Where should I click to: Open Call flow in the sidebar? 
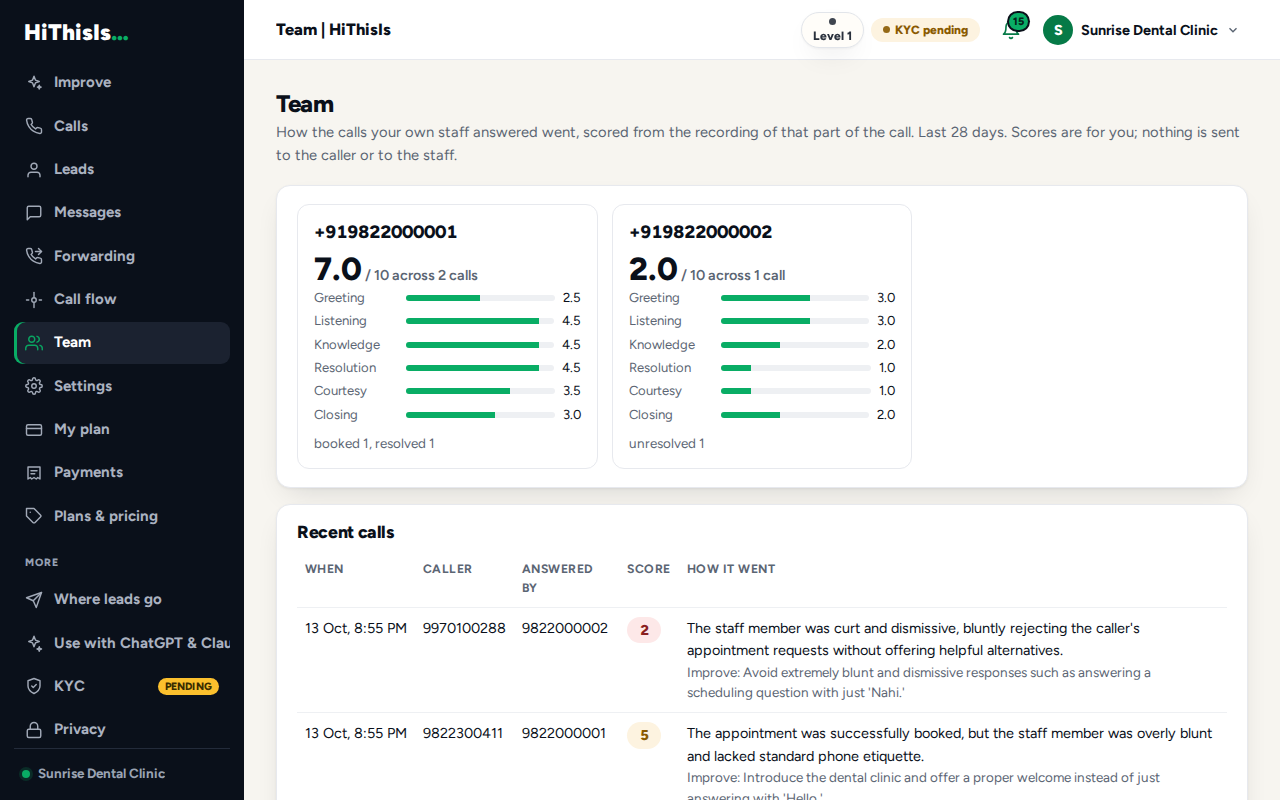coord(122,299)
